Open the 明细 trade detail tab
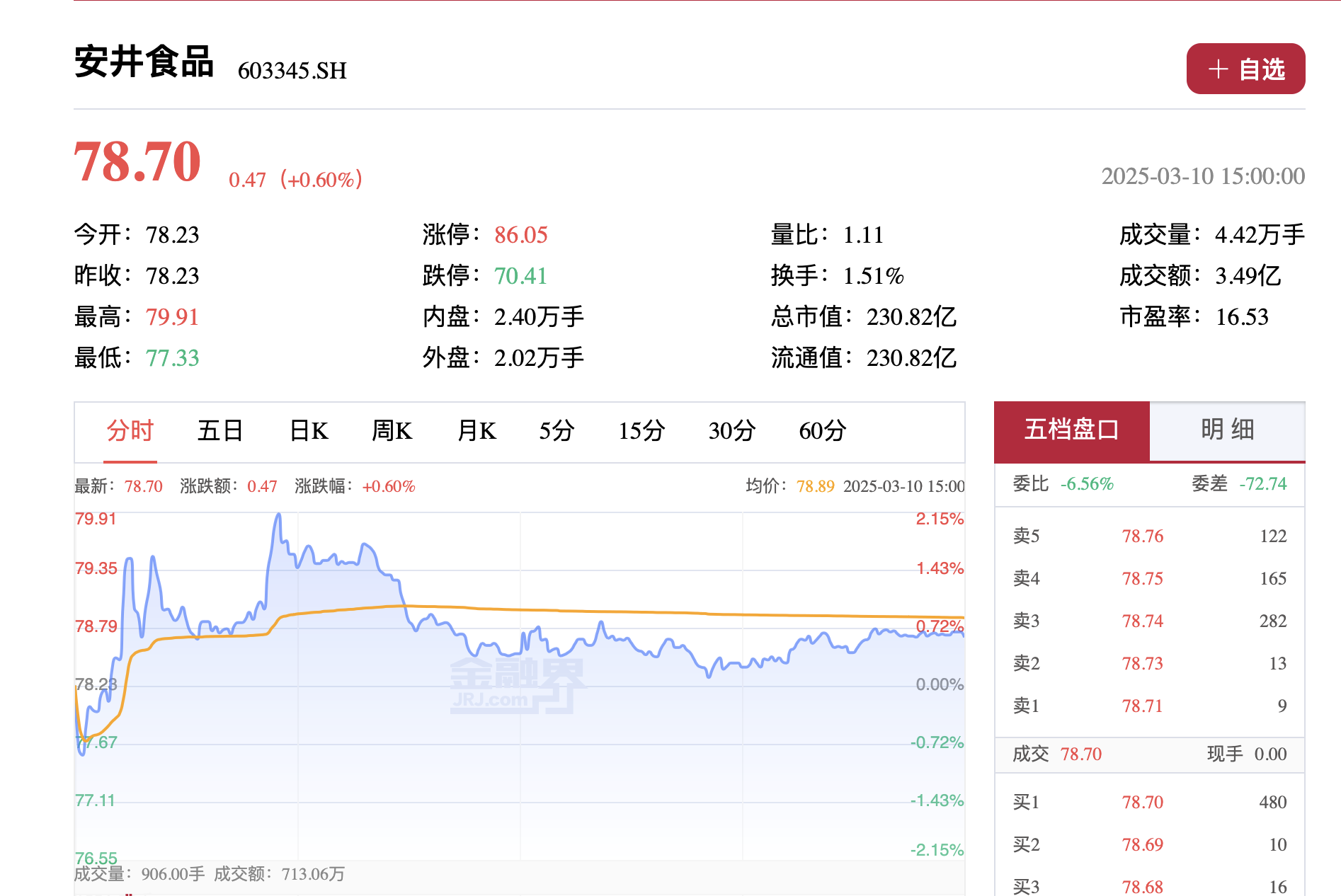 point(1228,430)
